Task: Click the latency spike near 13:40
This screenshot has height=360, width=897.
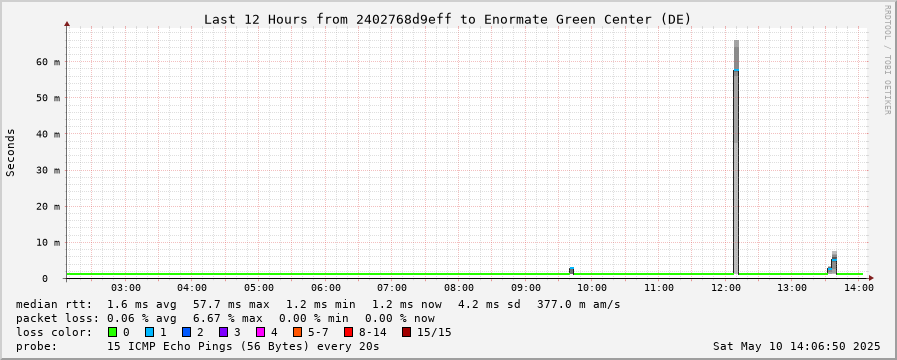Action: point(833,263)
